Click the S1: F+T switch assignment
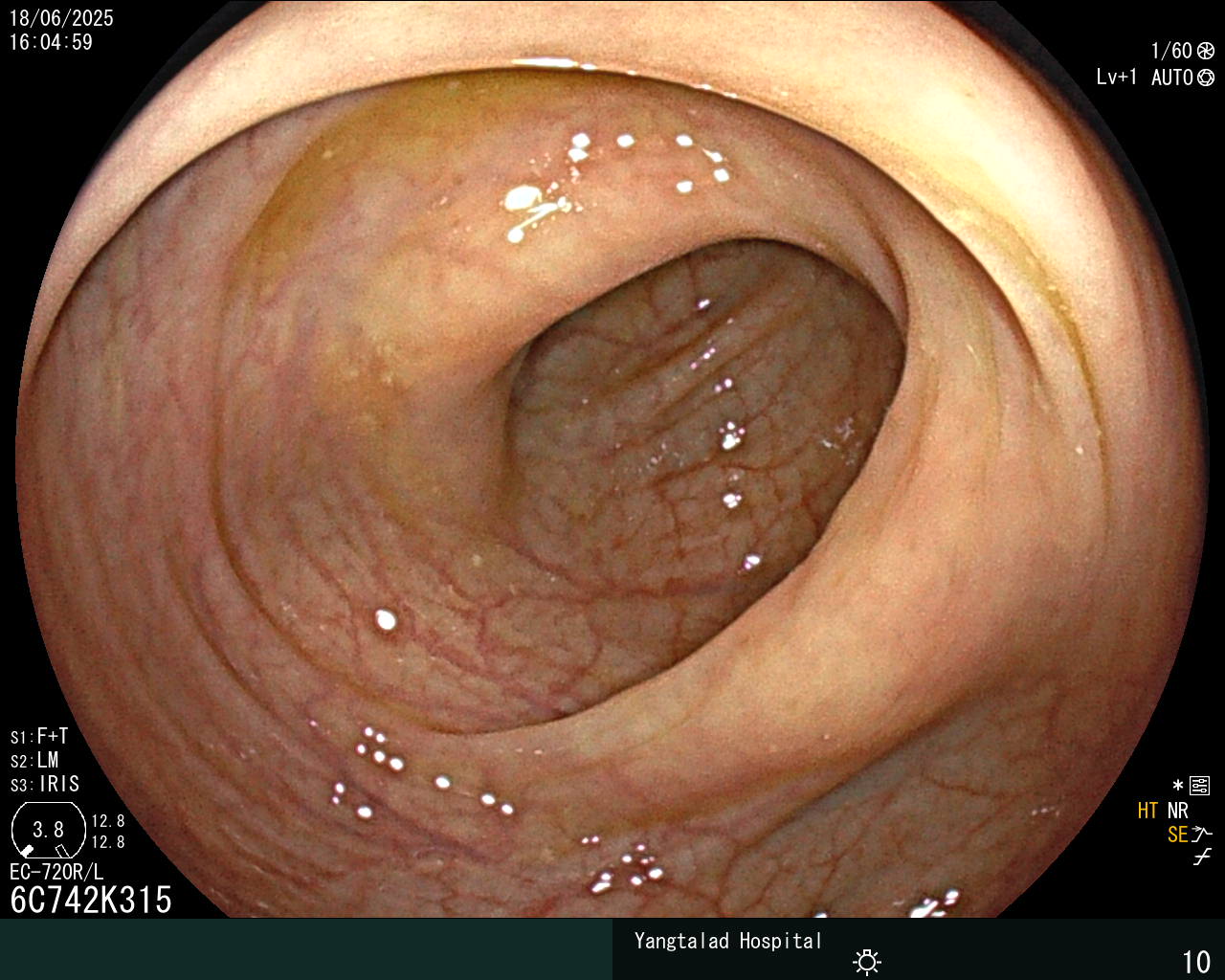This screenshot has width=1225, height=980. tap(39, 736)
